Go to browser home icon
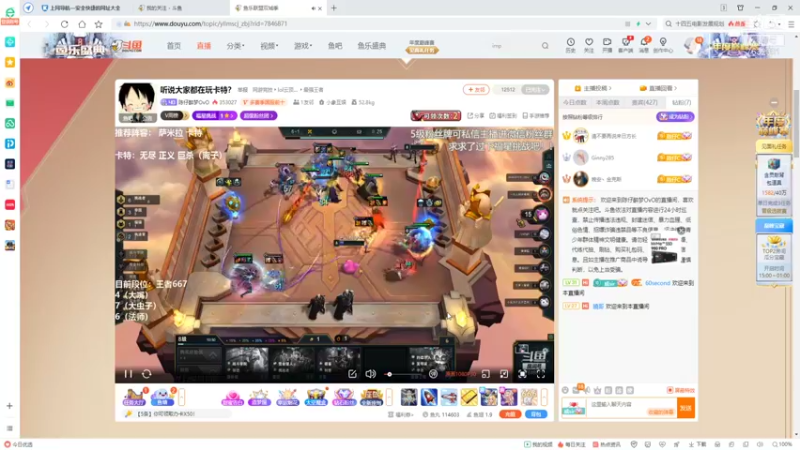The image size is (800, 450). [82, 24]
